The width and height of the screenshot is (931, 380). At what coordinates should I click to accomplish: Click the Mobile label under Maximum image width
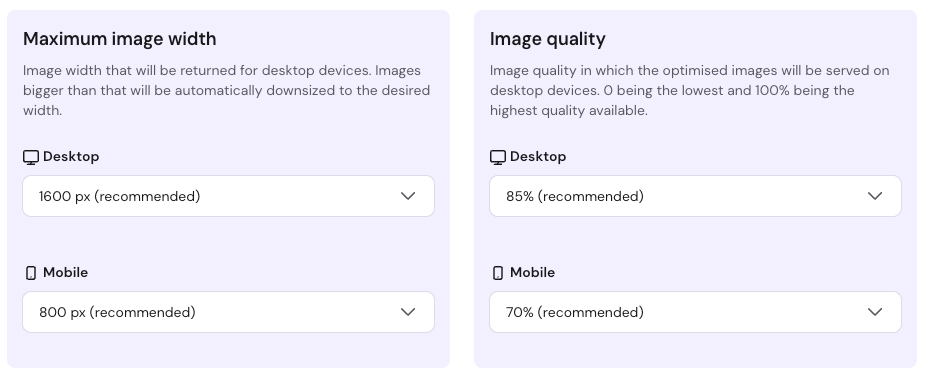click(x=65, y=273)
